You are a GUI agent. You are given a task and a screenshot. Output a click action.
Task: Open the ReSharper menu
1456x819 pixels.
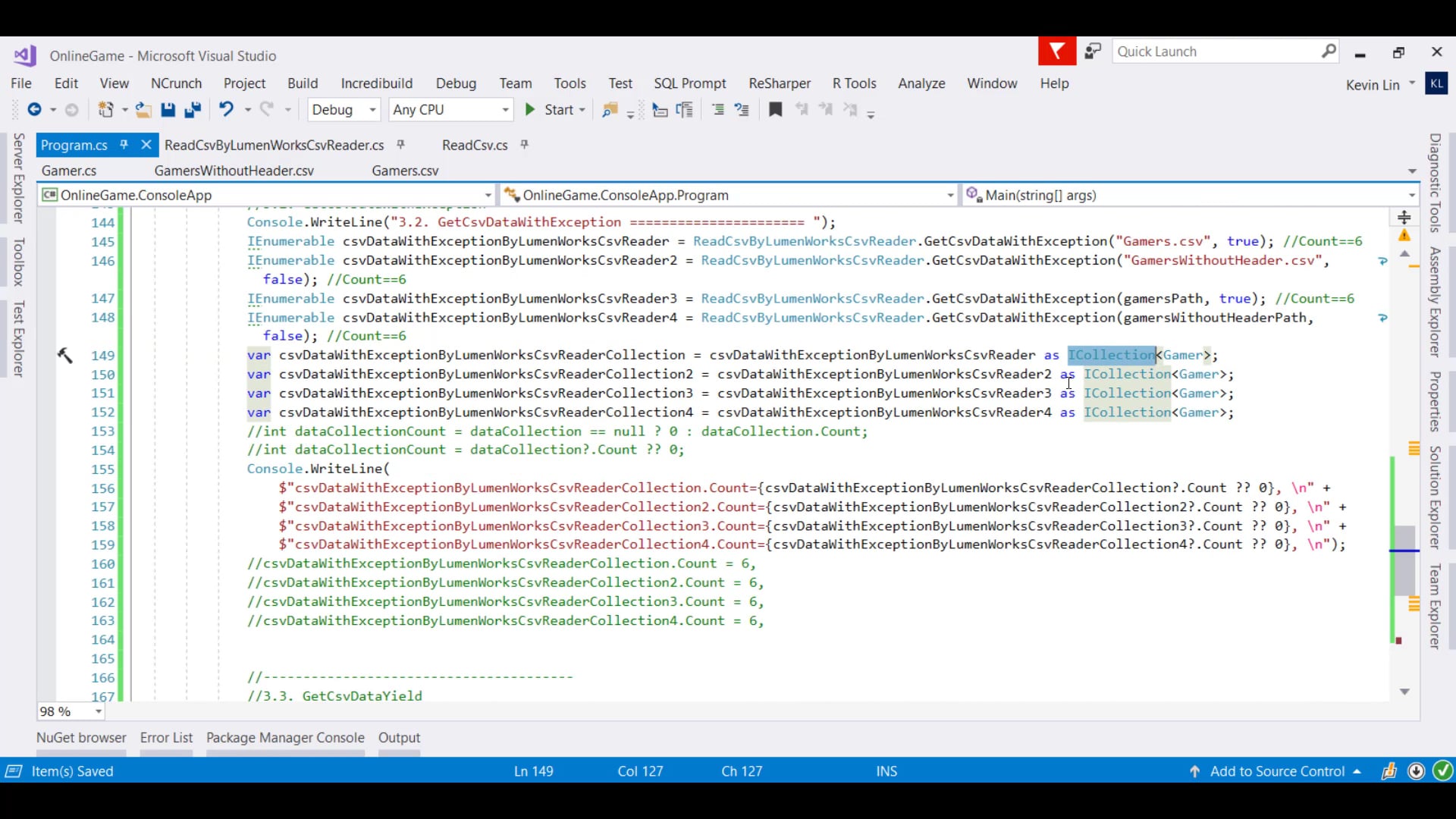[779, 83]
